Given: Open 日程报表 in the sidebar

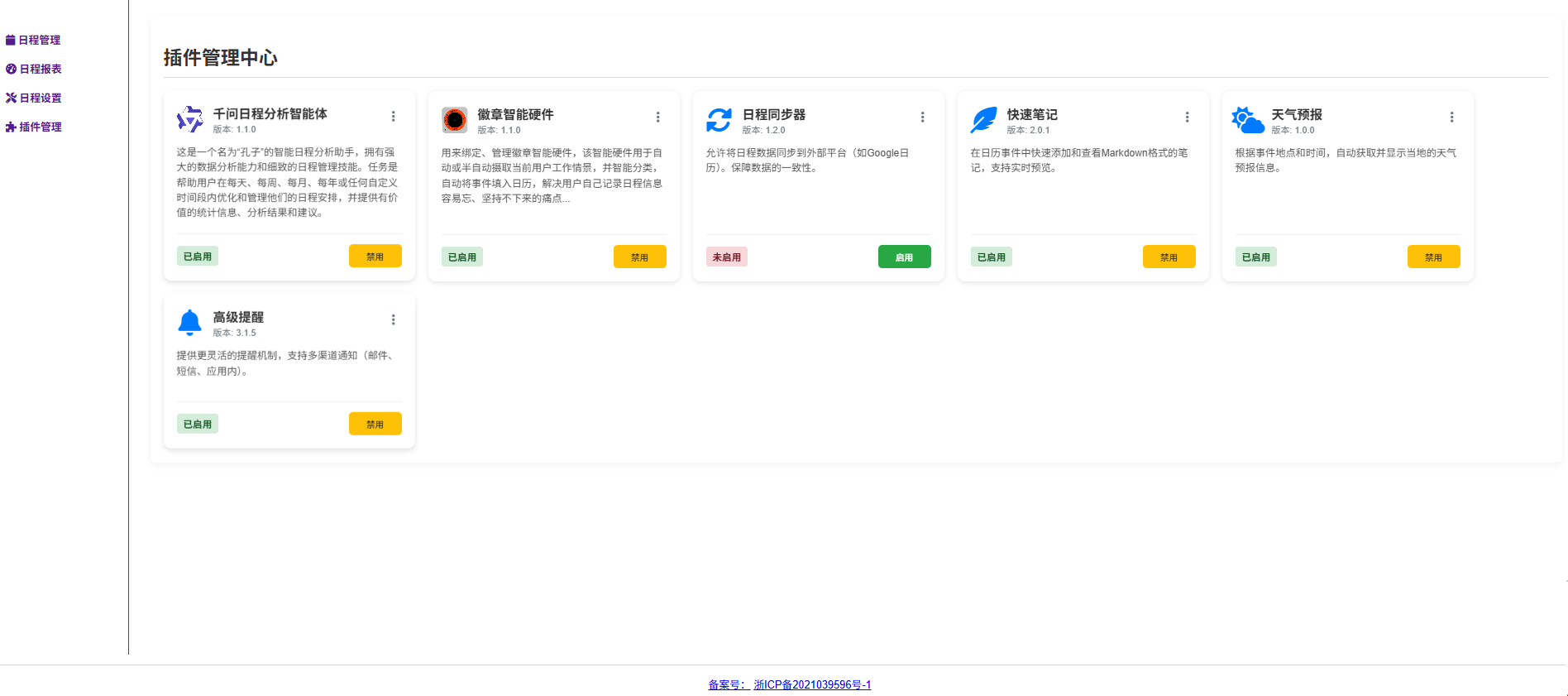Looking at the screenshot, I should 34,69.
